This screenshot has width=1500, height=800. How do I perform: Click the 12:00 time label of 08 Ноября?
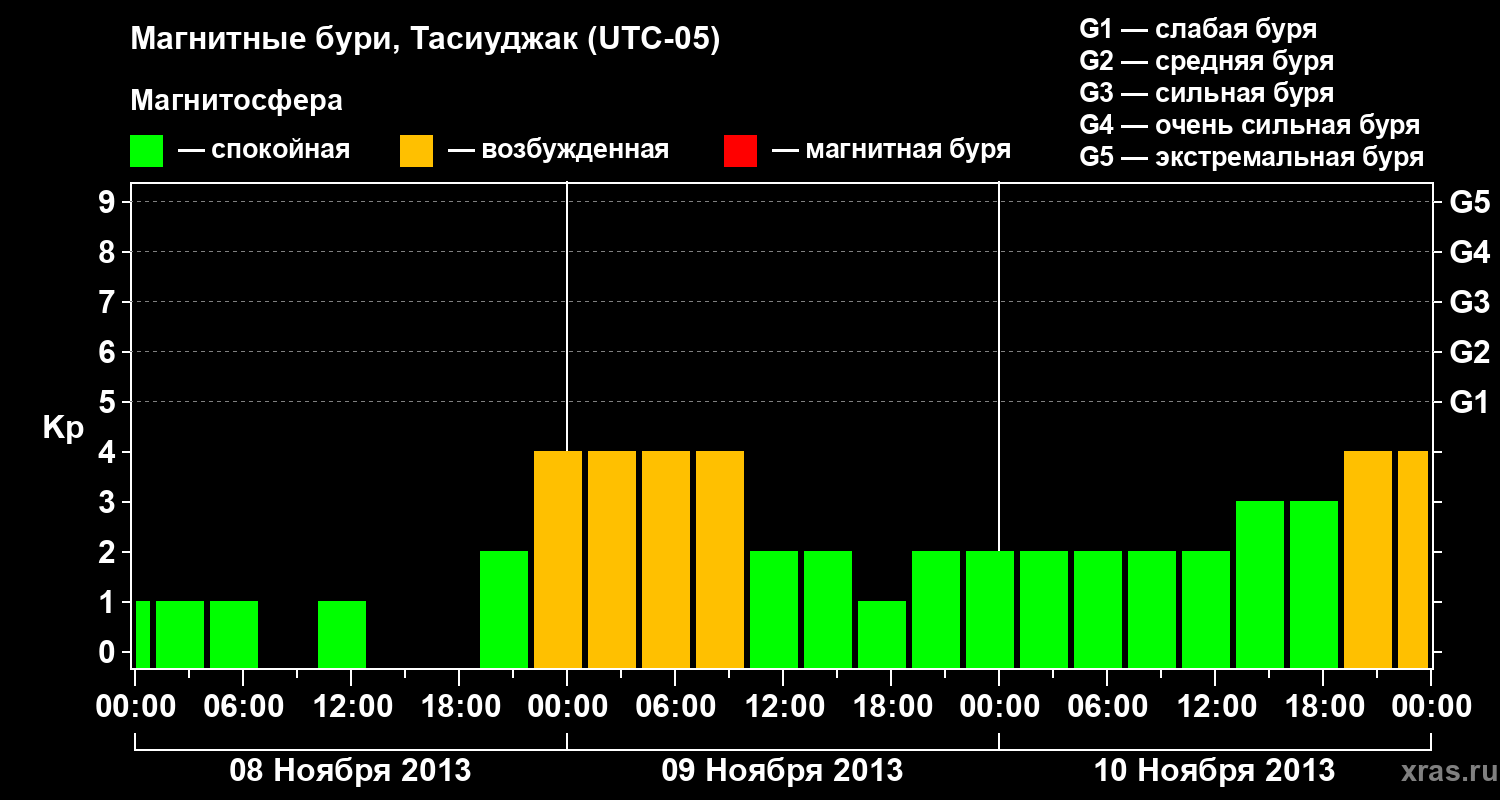(351, 707)
